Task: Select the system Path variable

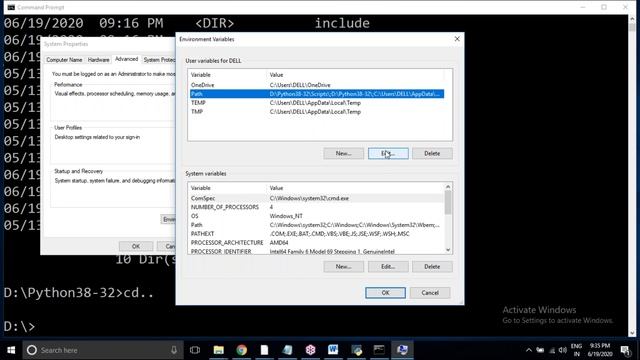Action: point(317,225)
